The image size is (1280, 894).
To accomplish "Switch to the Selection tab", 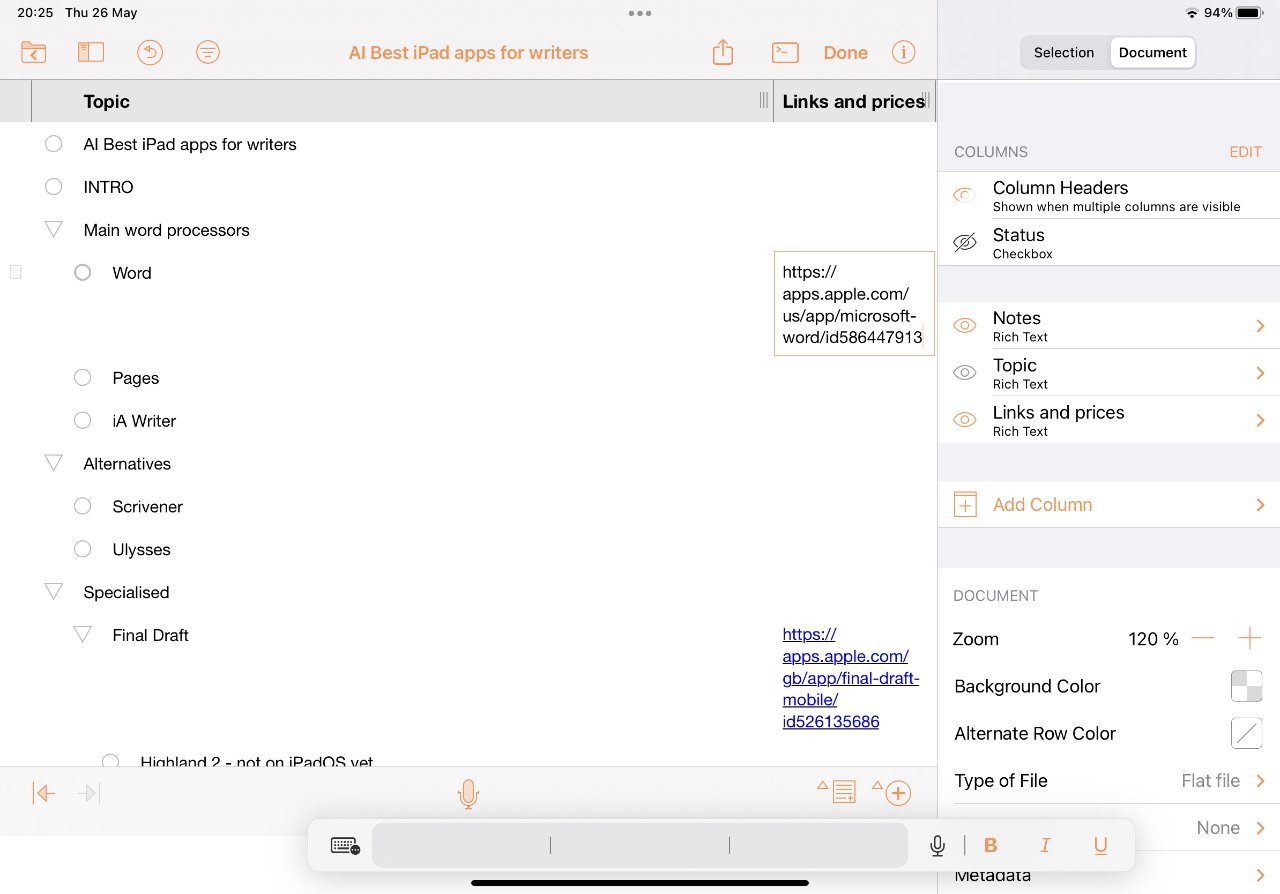I will [1063, 53].
